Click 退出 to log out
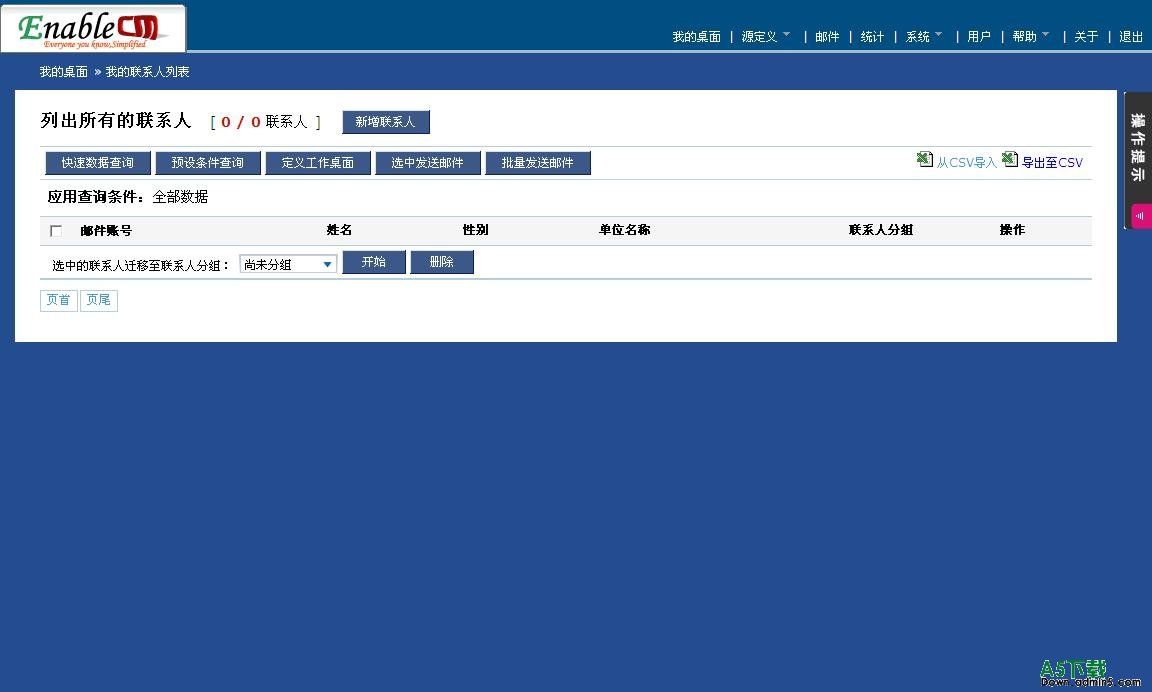1152x692 pixels. [1131, 36]
